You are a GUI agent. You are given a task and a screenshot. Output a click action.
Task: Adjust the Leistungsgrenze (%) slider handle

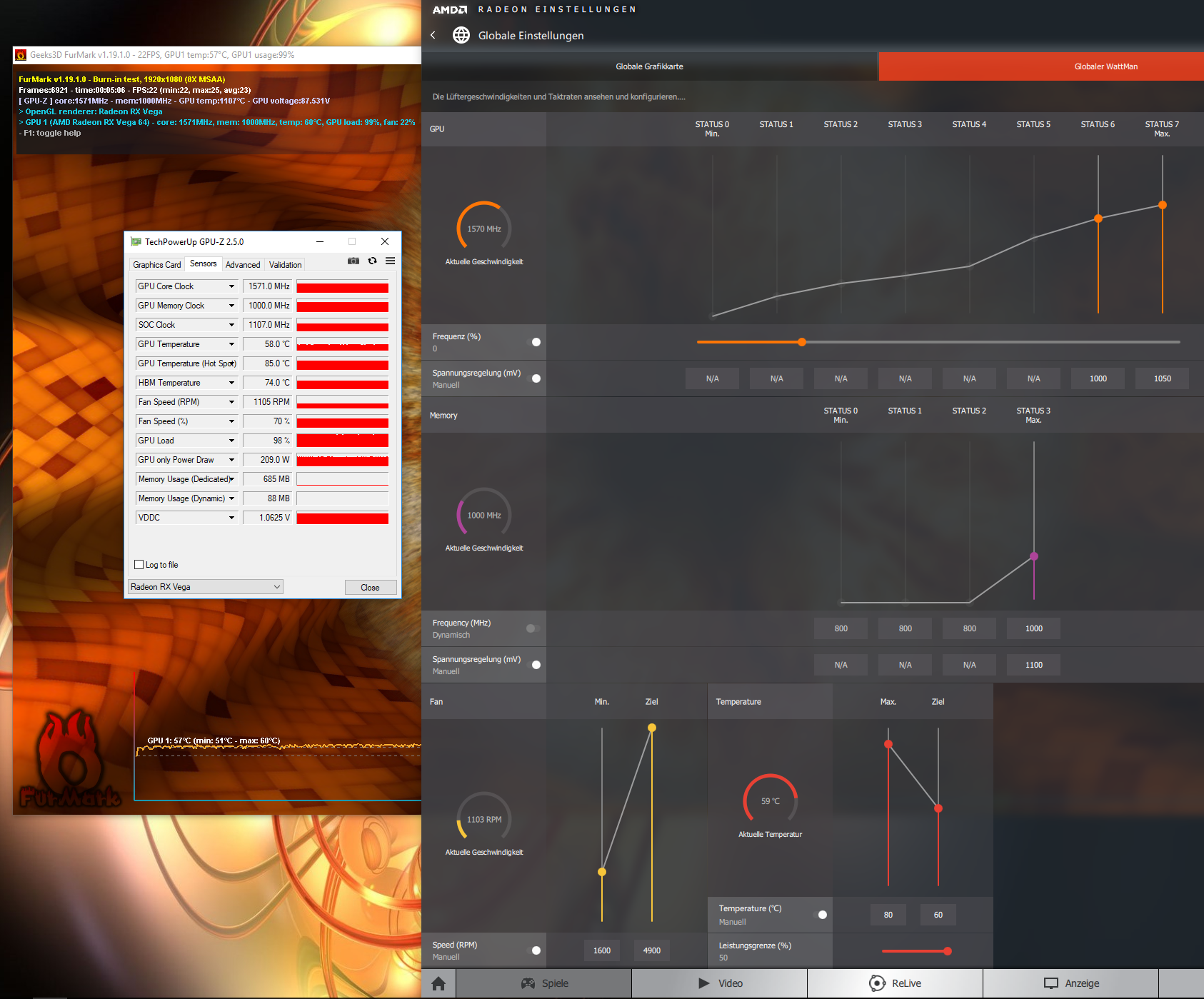pos(948,951)
